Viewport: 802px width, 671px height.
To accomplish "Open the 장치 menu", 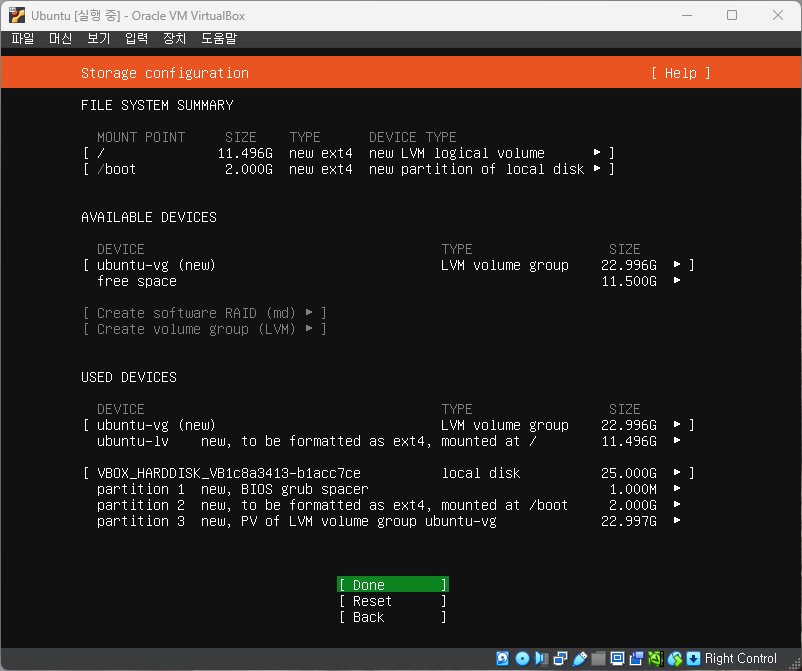I will [174, 38].
